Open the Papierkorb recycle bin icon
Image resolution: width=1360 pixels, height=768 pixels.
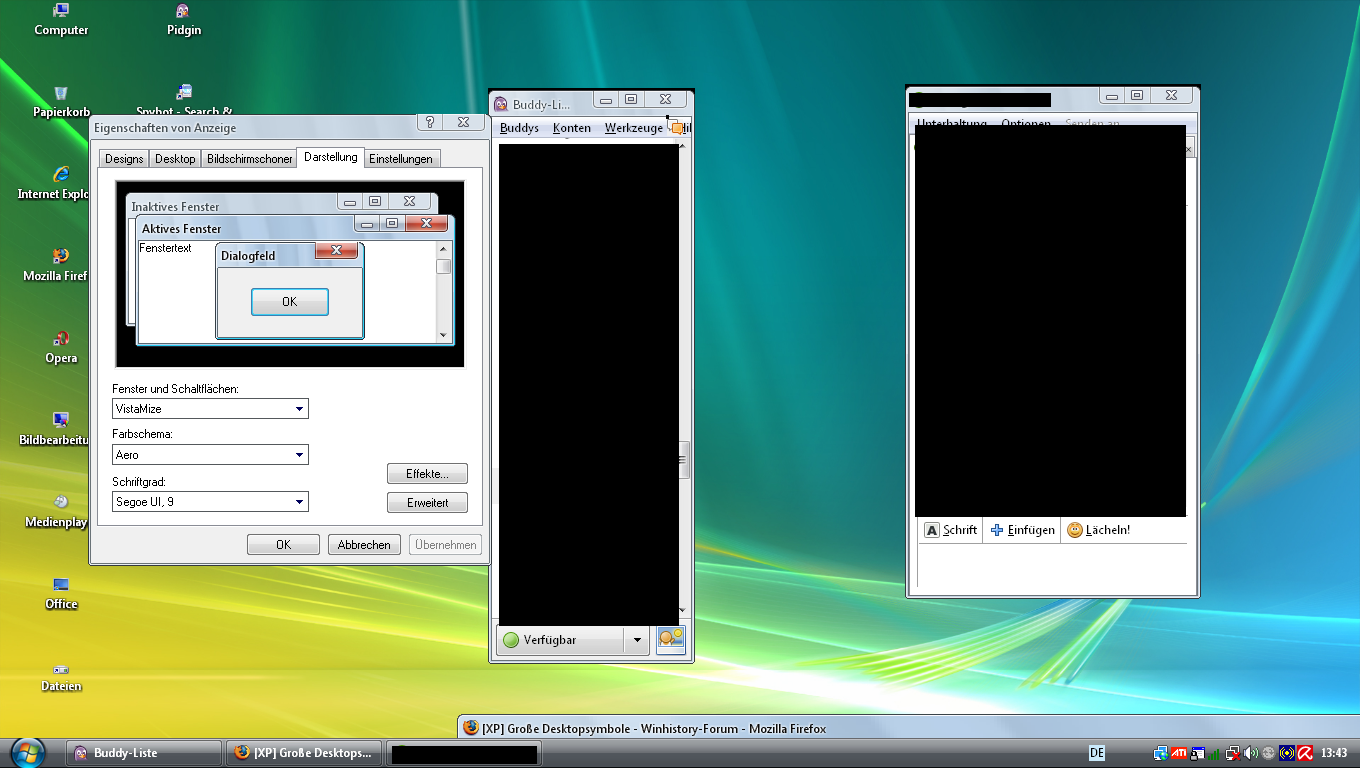[61, 94]
